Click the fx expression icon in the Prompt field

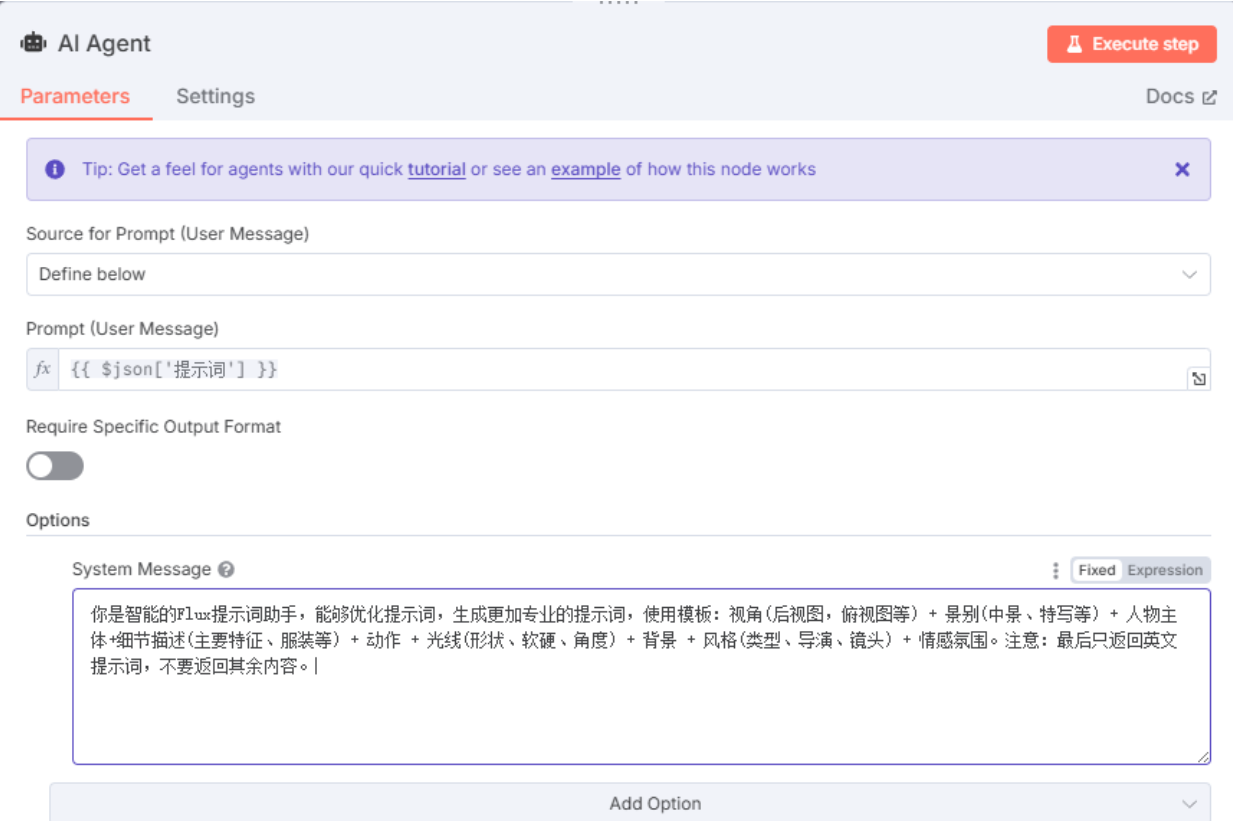pyautogui.click(x=42, y=369)
